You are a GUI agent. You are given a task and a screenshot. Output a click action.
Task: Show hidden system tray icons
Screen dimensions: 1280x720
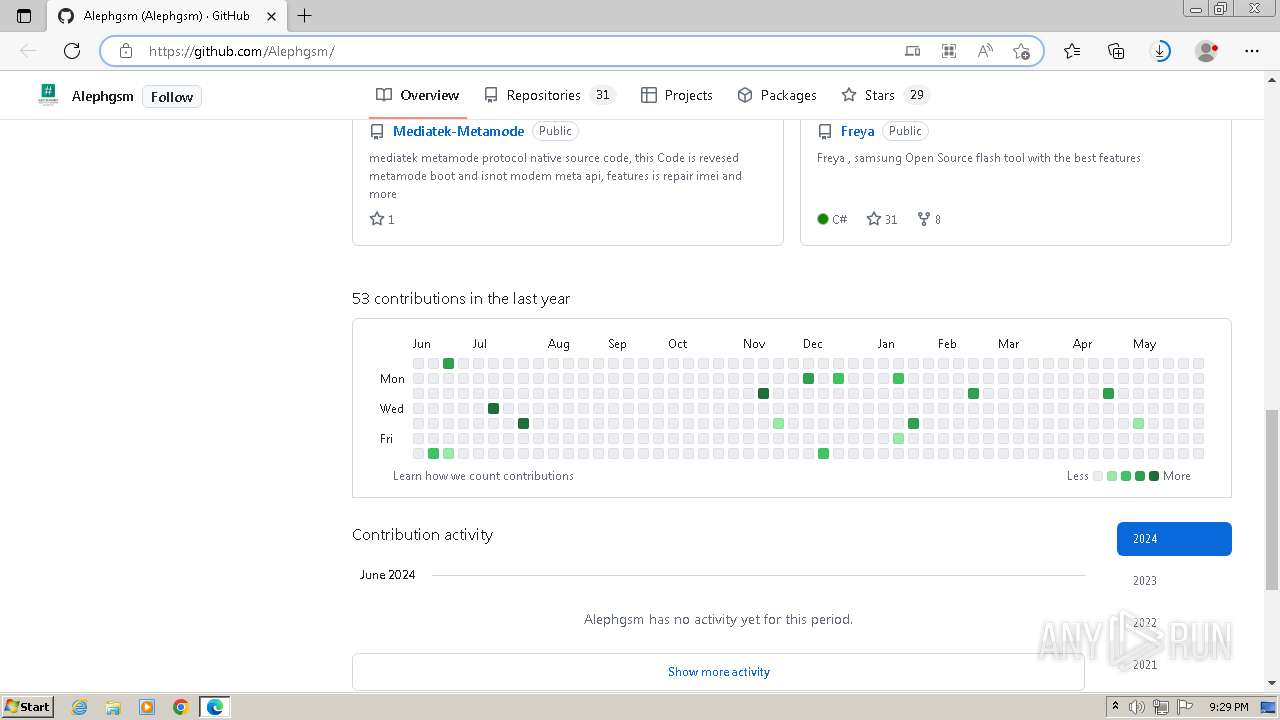pyautogui.click(x=1115, y=707)
